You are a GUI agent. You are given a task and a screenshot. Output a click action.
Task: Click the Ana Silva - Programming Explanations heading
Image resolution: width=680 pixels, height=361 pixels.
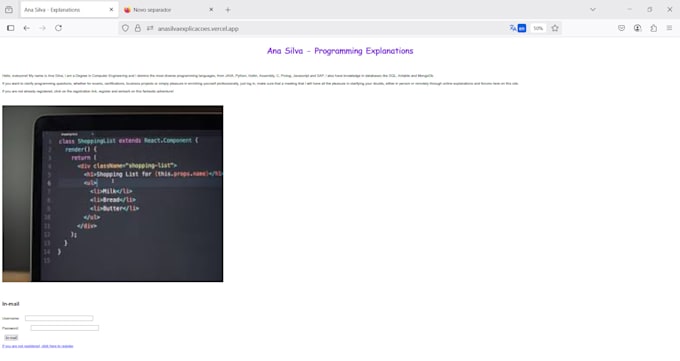(x=340, y=51)
